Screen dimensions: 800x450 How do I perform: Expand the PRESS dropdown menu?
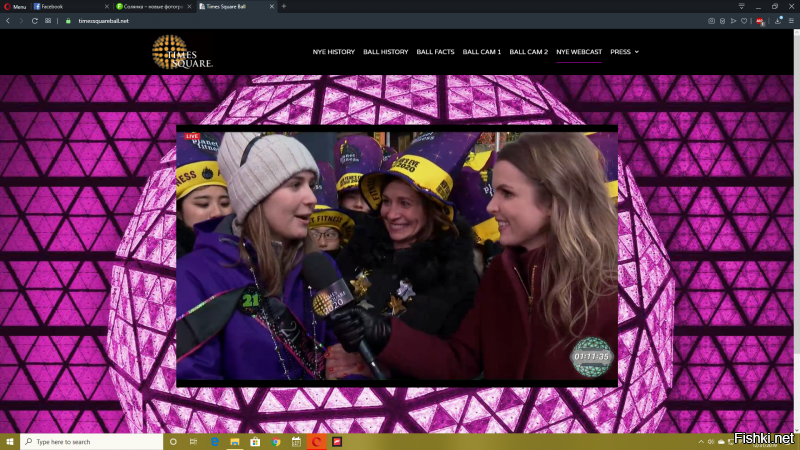pyautogui.click(x=624, y=52)
